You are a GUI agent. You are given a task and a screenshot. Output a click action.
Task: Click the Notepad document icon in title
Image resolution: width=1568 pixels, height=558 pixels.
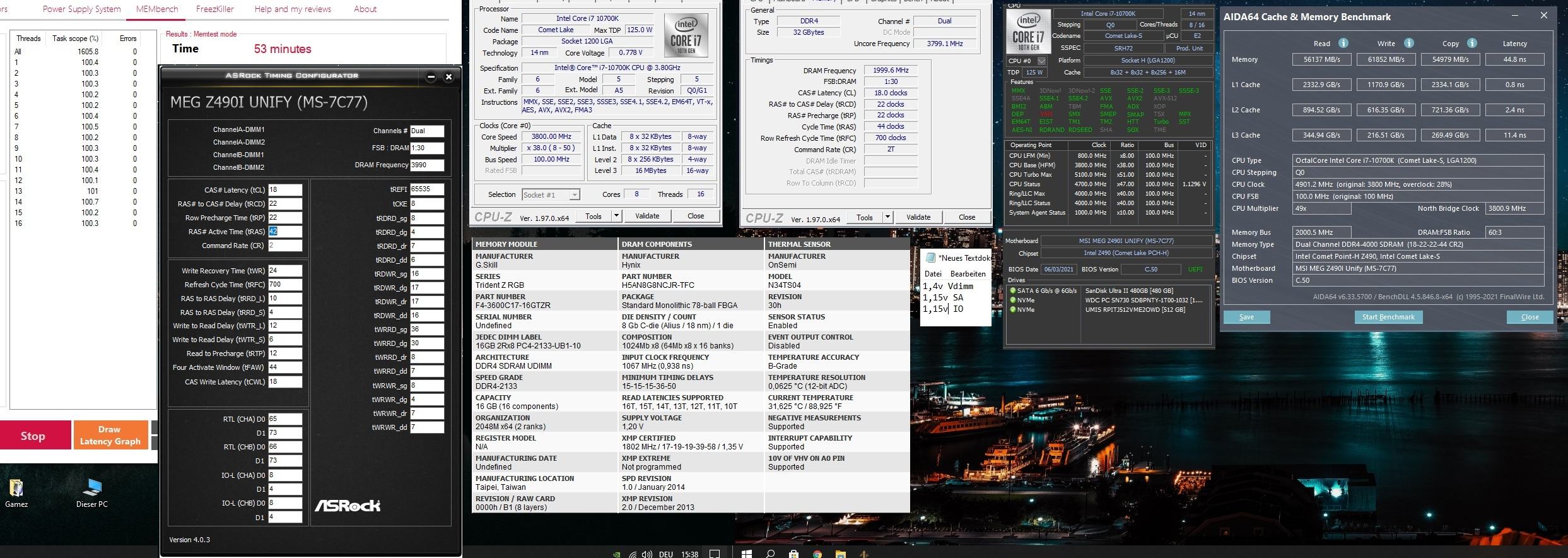tap(930, 258)
